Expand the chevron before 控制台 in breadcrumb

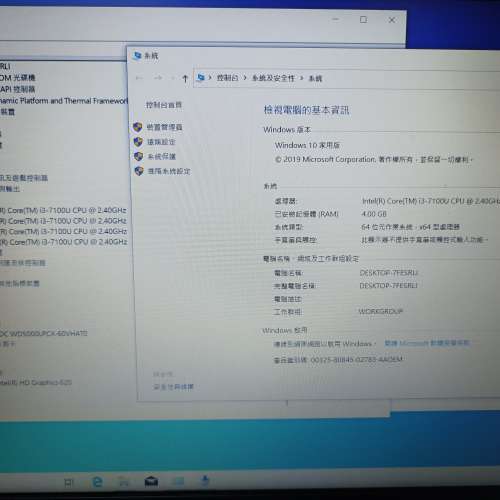coord(210,78)
